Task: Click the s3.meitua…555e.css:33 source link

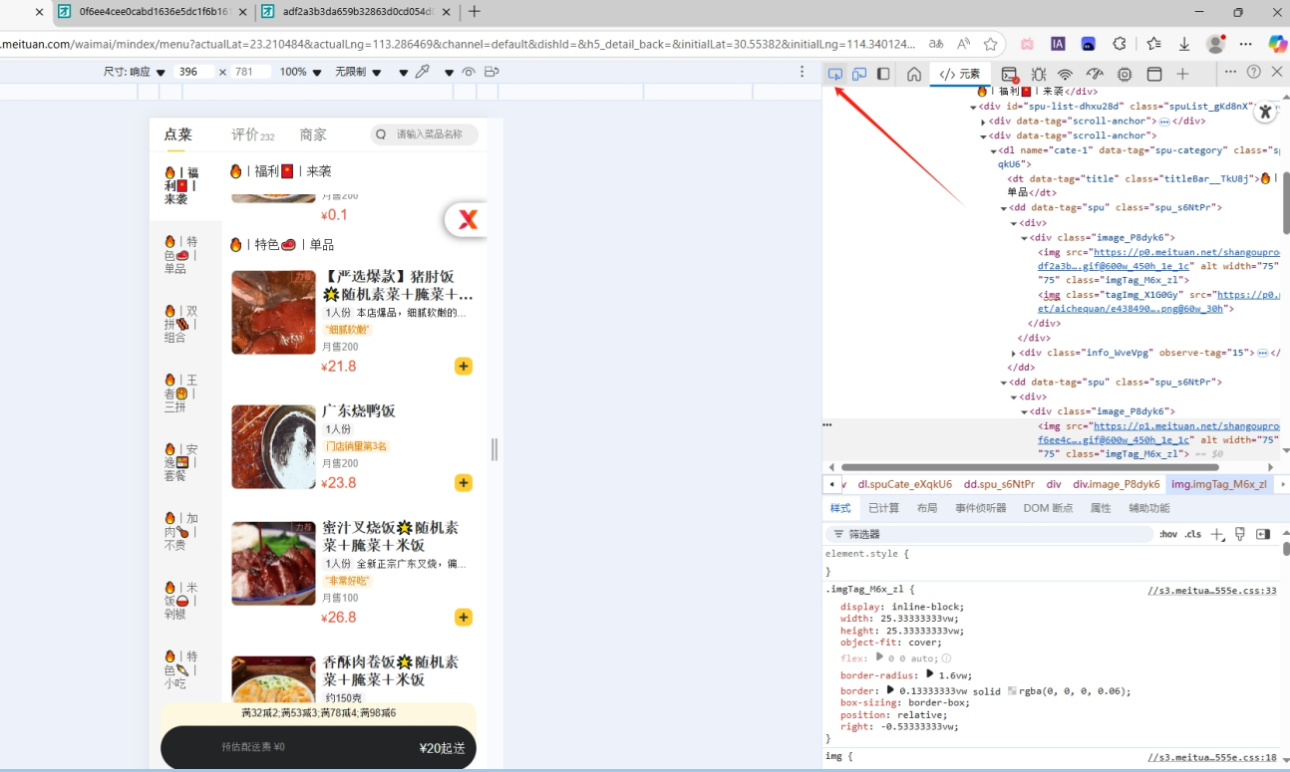Action: [x=1212, y=590]
